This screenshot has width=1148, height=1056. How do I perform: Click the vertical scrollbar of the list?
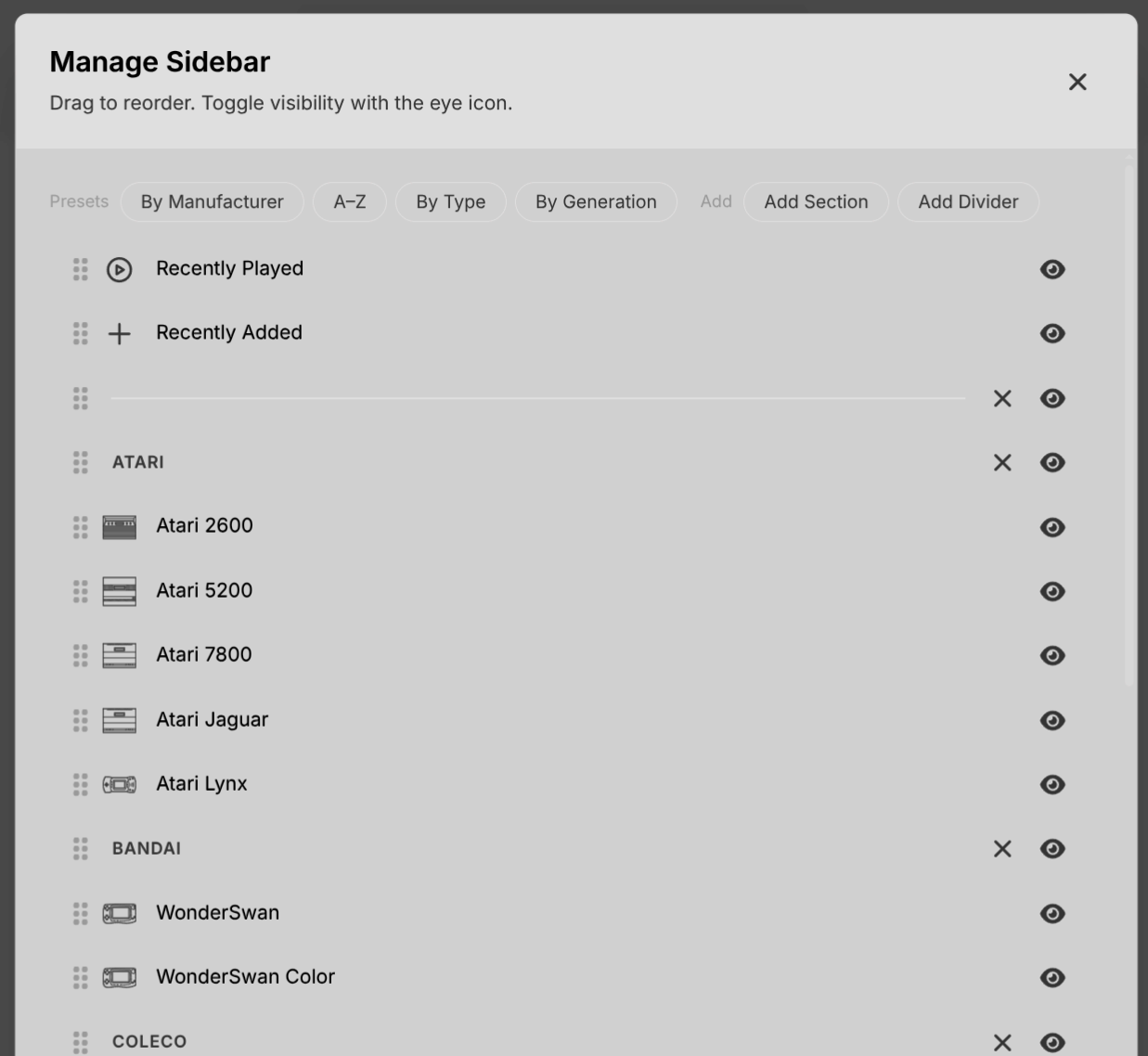[1129, 427]
